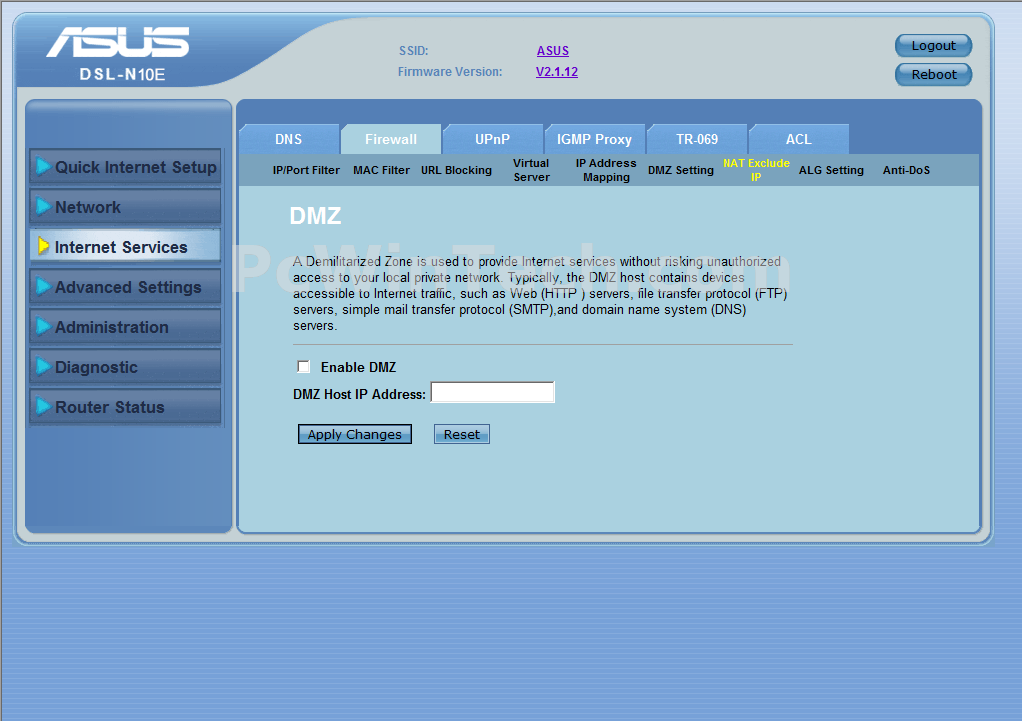
Task: Focus the DMZ Host IP Address field
Action: [x=493, y=392]
